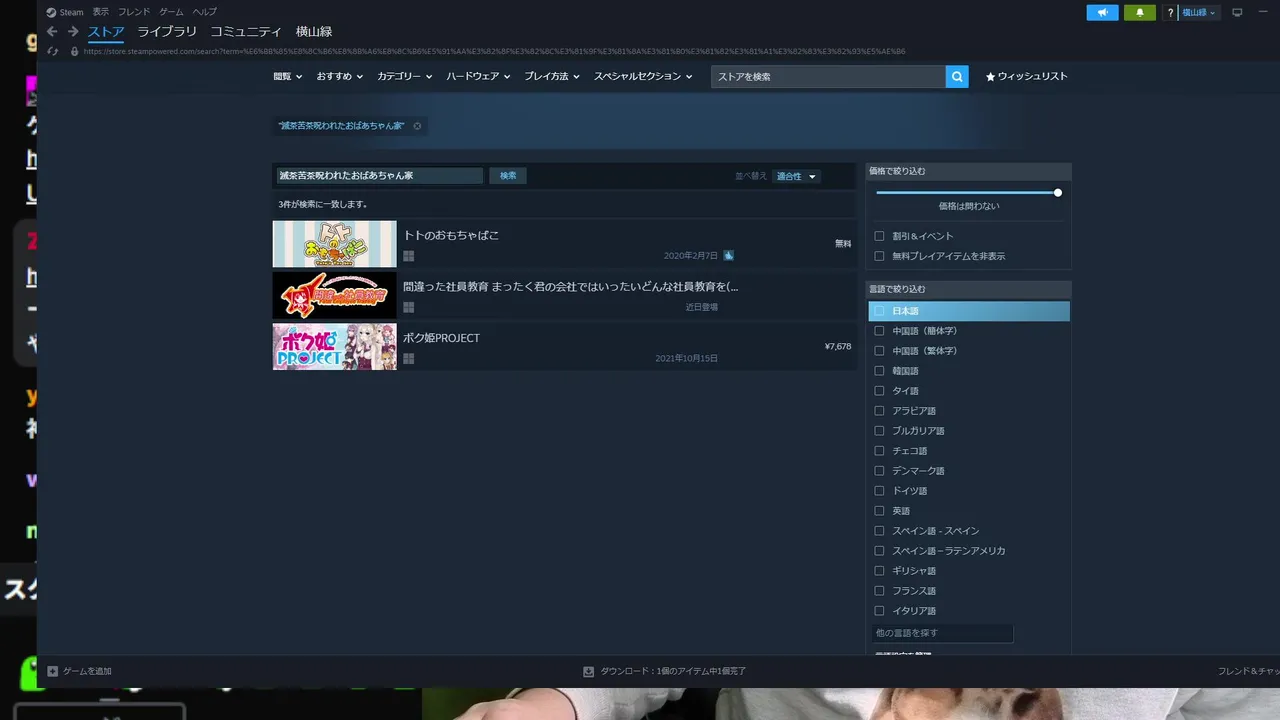1280x720 pixels.
Task: Expand the おすすめ dropdown menu
Action: coord(339,76)
